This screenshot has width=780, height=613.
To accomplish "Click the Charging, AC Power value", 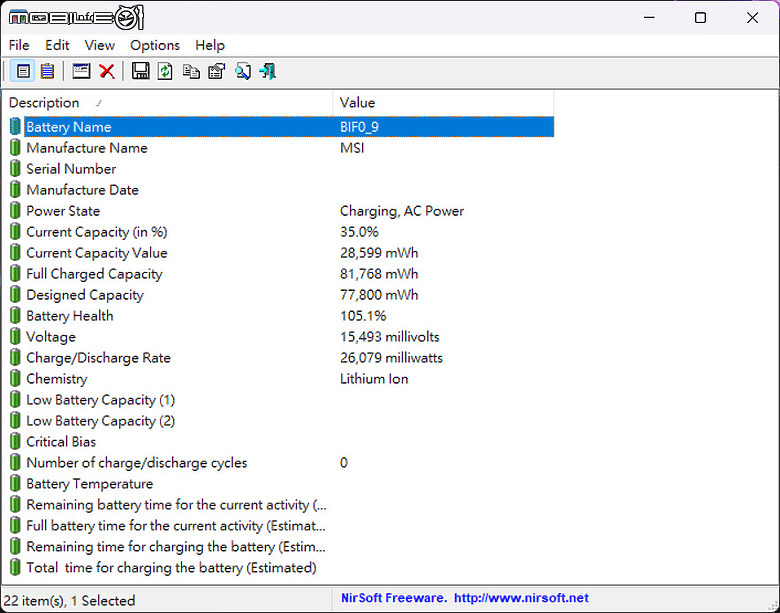I will (402, 211).
